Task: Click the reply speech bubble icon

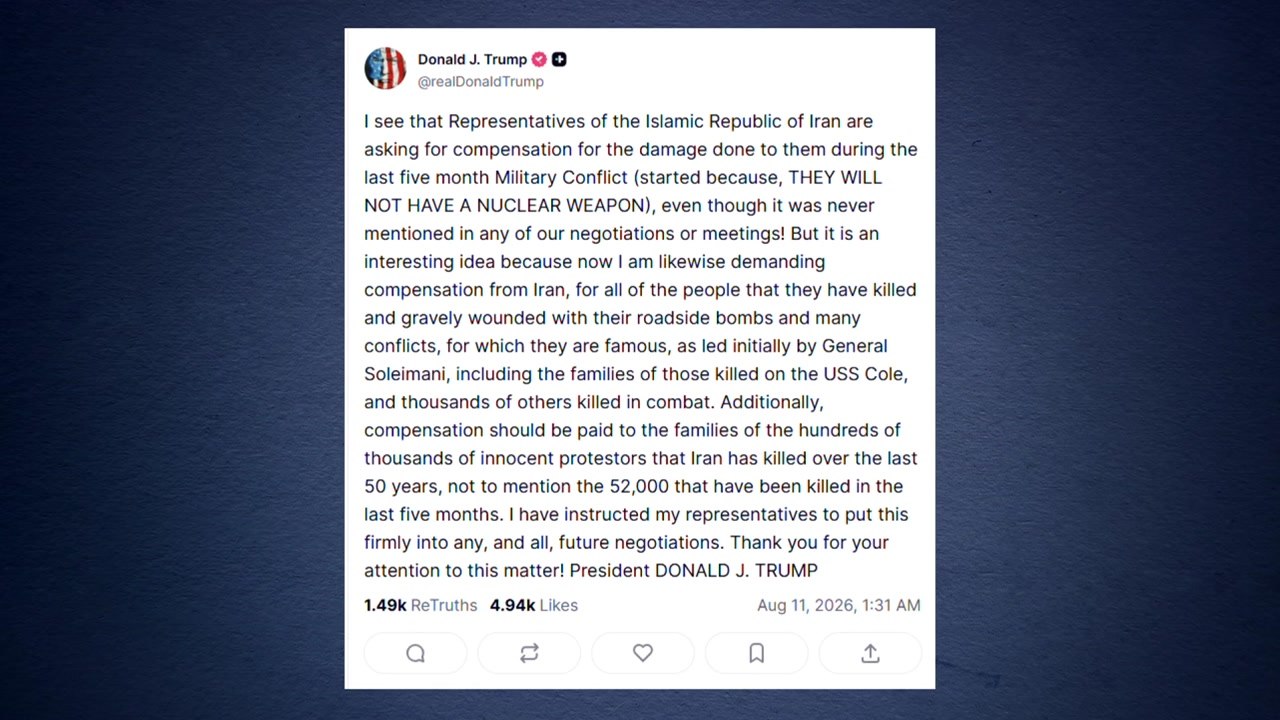Action: tap(415, 653)
